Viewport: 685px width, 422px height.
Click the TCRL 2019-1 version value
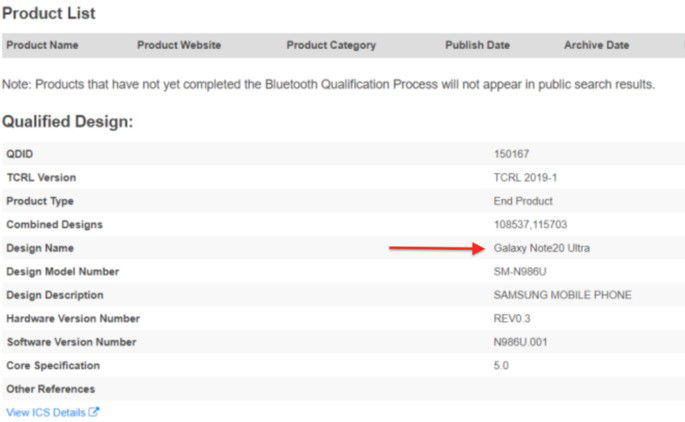526,177
